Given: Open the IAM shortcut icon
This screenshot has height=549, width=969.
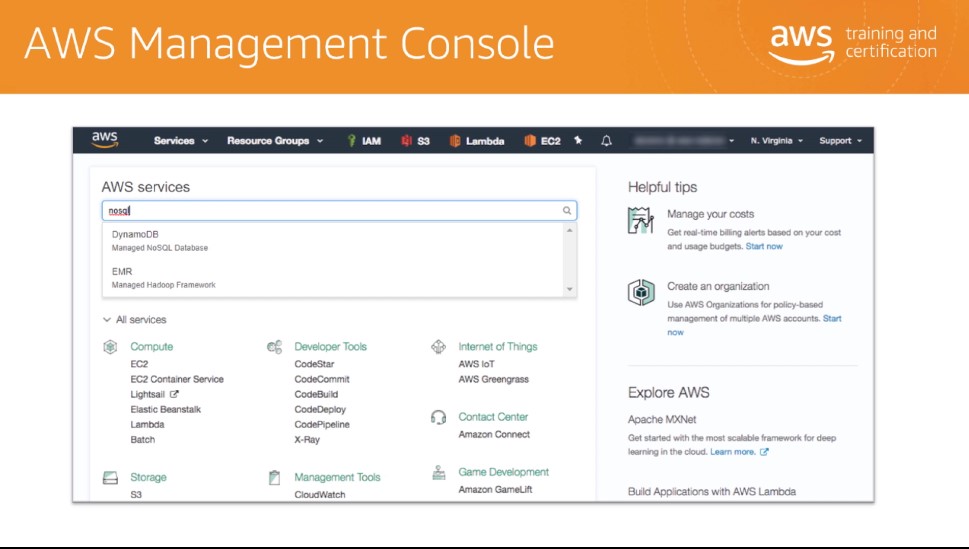Looking at the screenshot, I should 351,140.
